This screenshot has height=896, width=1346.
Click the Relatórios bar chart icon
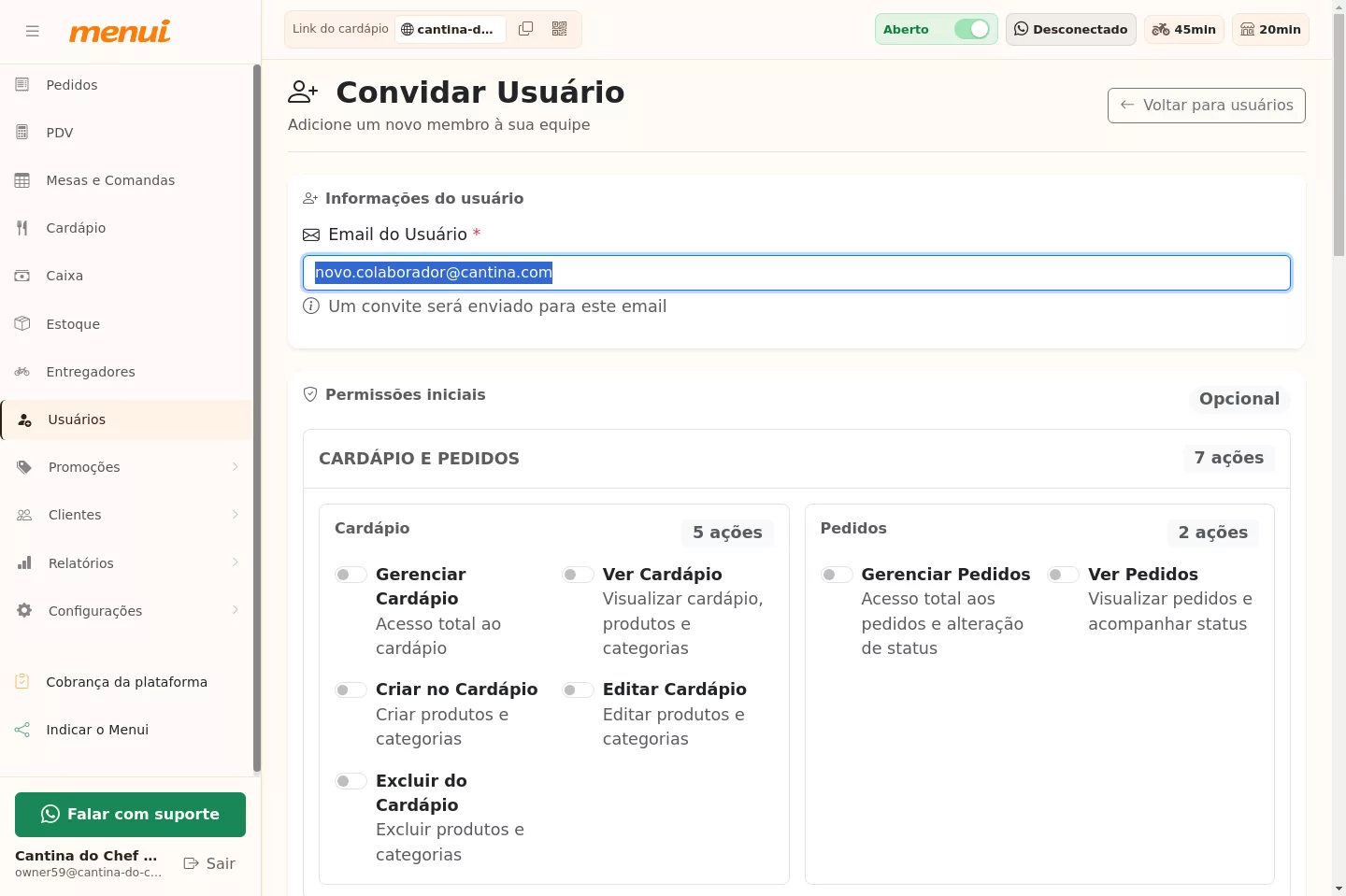pyautogui.click(x=24, y=563)
